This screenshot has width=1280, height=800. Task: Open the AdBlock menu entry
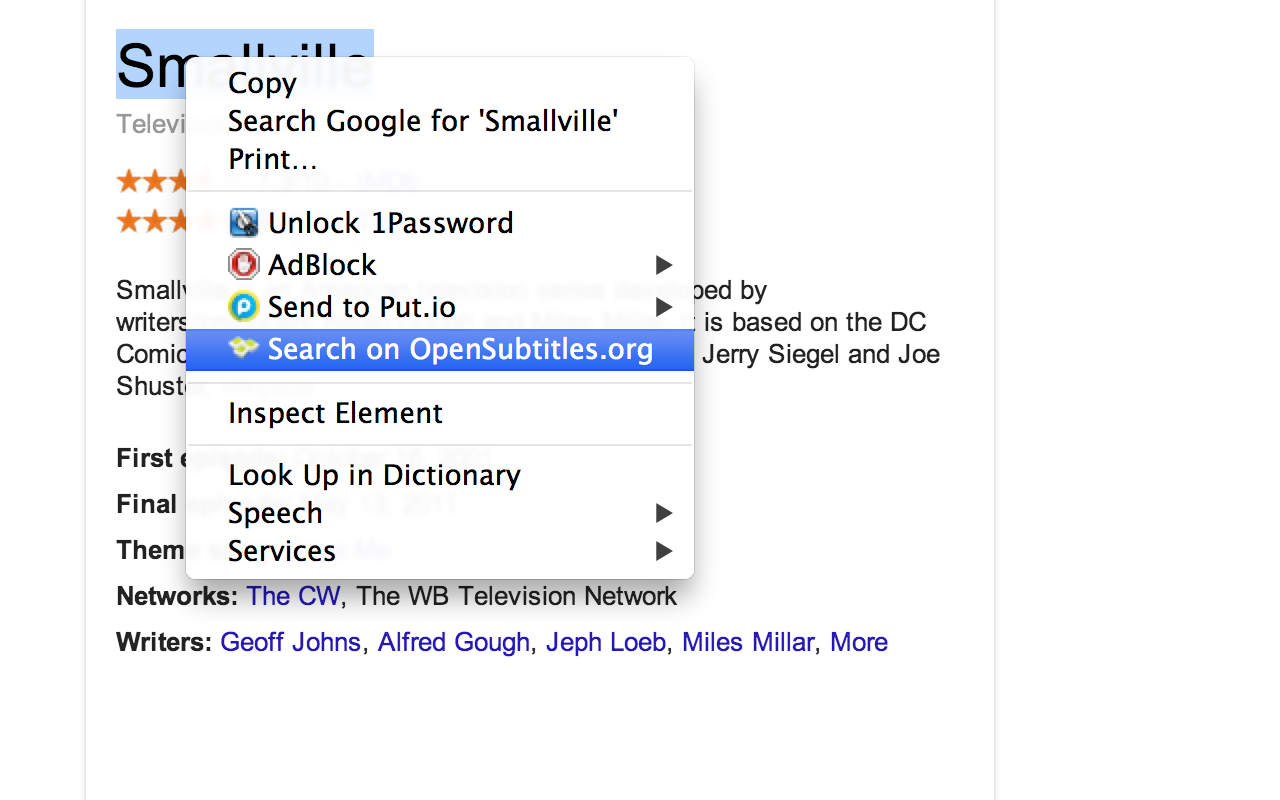coord(440,265)
